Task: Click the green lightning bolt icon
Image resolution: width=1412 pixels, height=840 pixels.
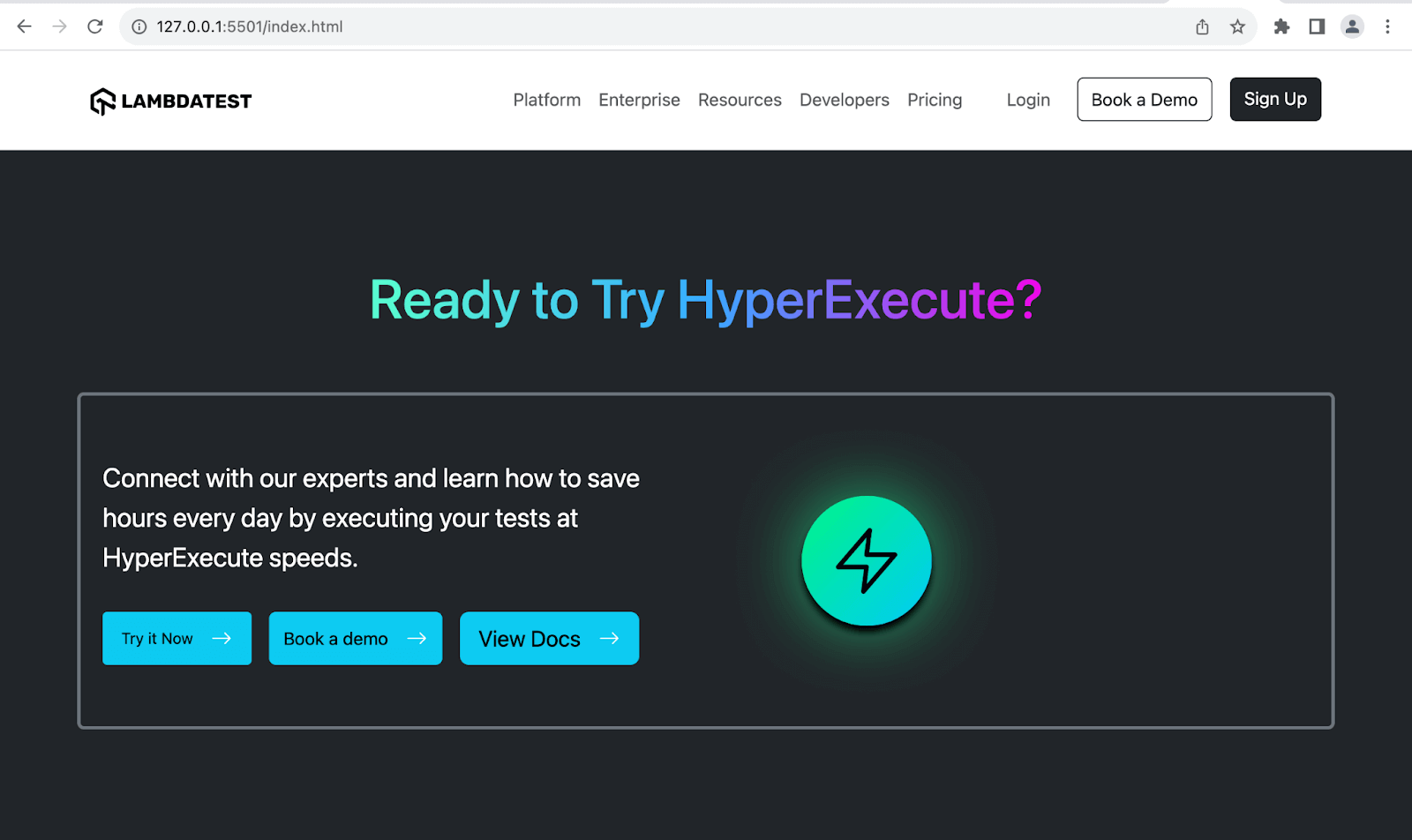Action: (867, 561)
